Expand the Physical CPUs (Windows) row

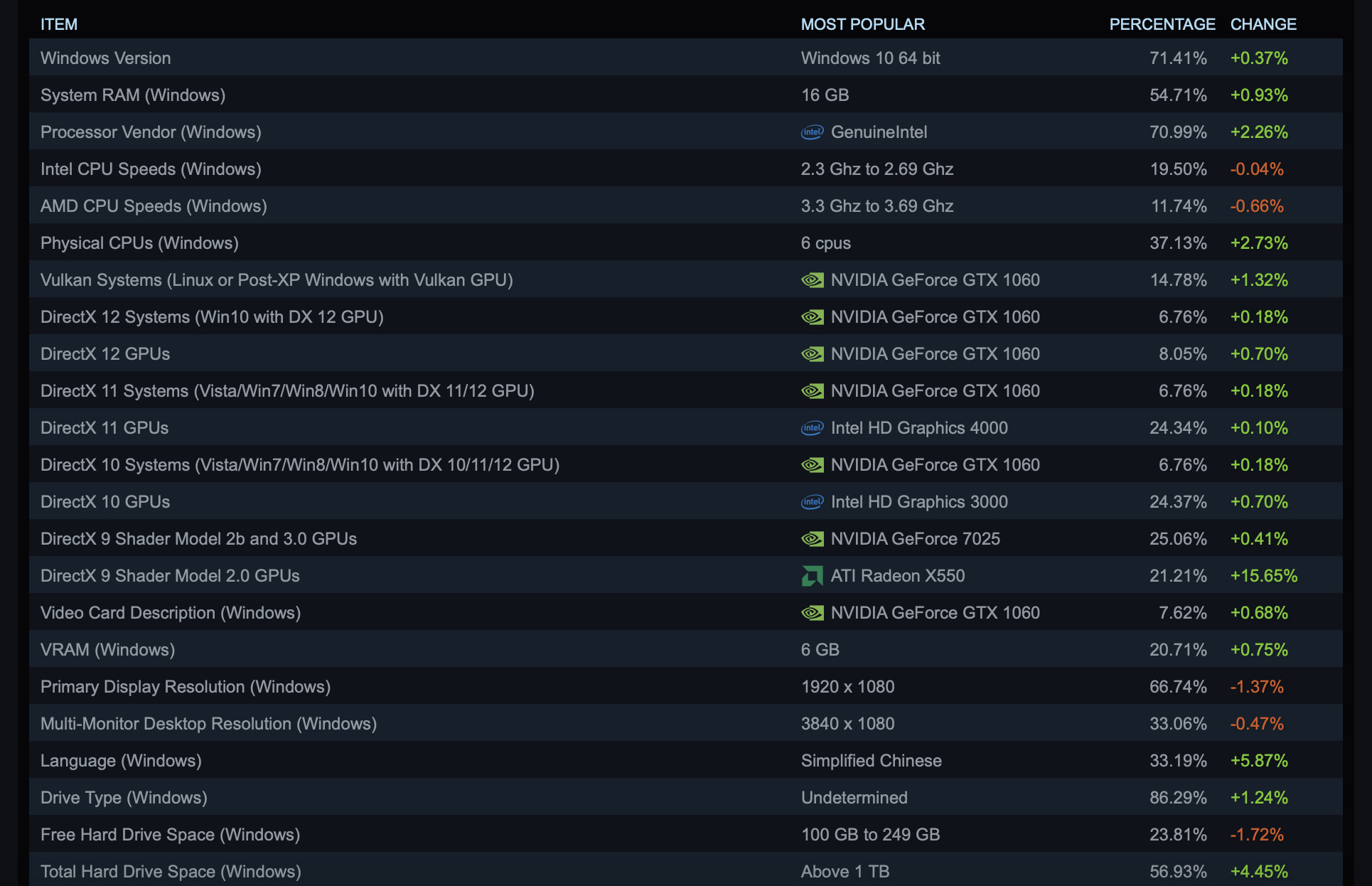coord(139,243)
